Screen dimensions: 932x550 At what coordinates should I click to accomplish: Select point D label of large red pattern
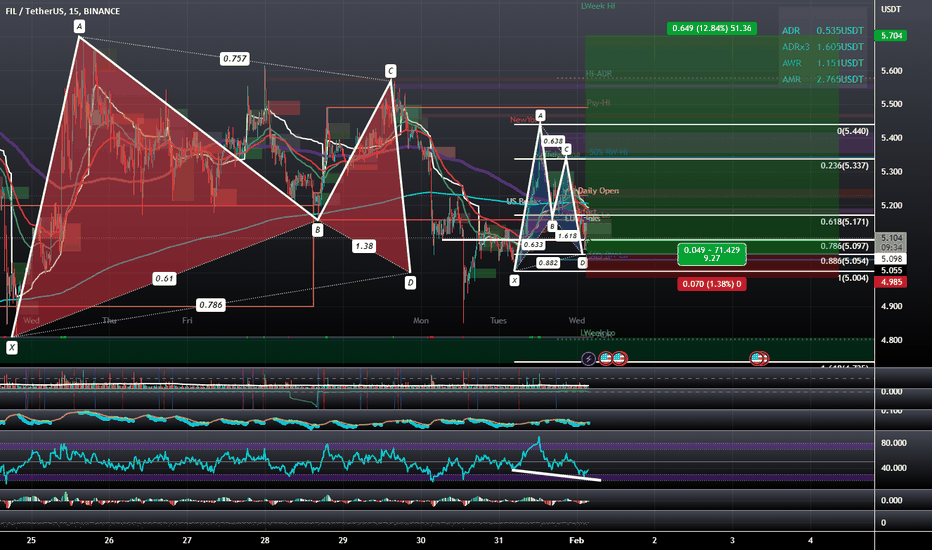coord(410,283)
